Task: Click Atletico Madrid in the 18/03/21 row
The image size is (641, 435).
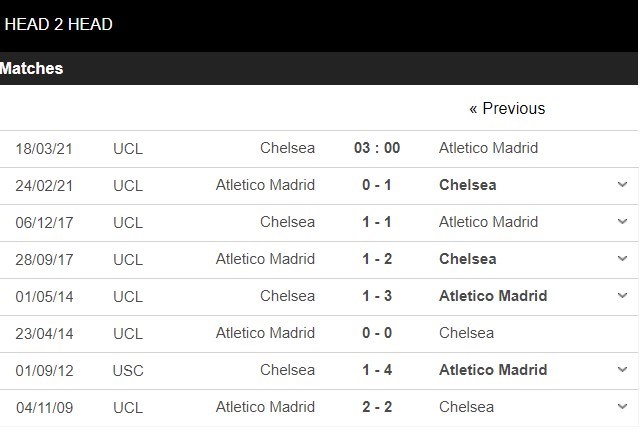Action: (488, 148)
